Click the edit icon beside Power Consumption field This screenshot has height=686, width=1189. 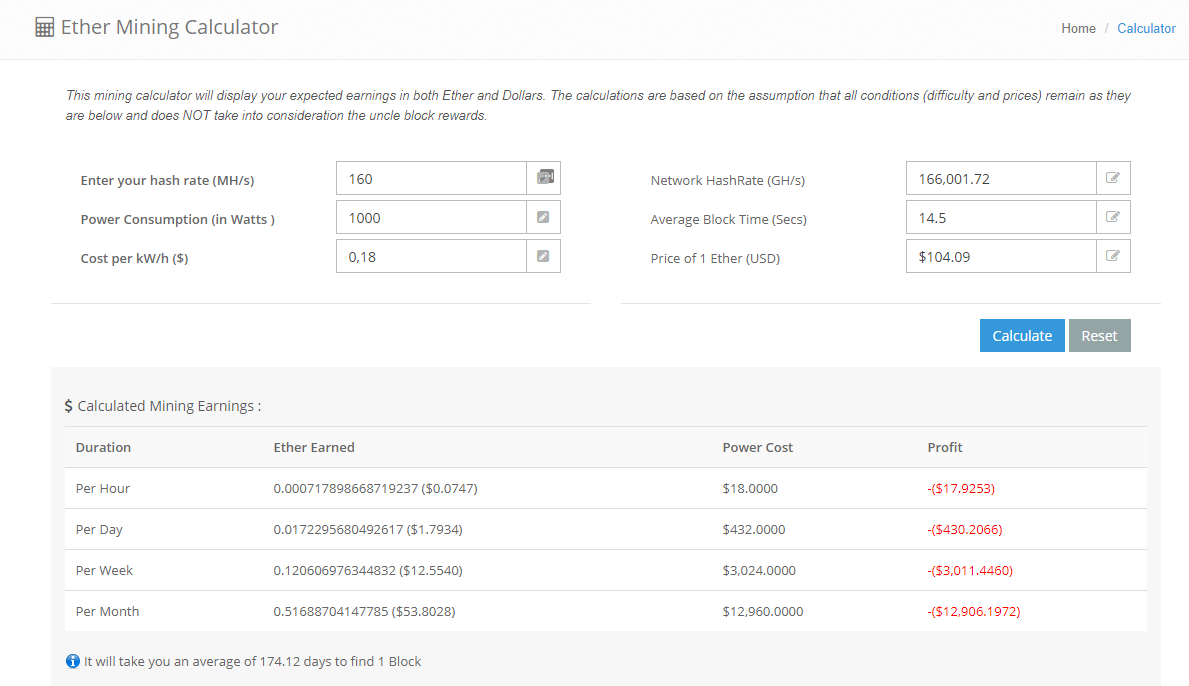[x=543, y=218]
